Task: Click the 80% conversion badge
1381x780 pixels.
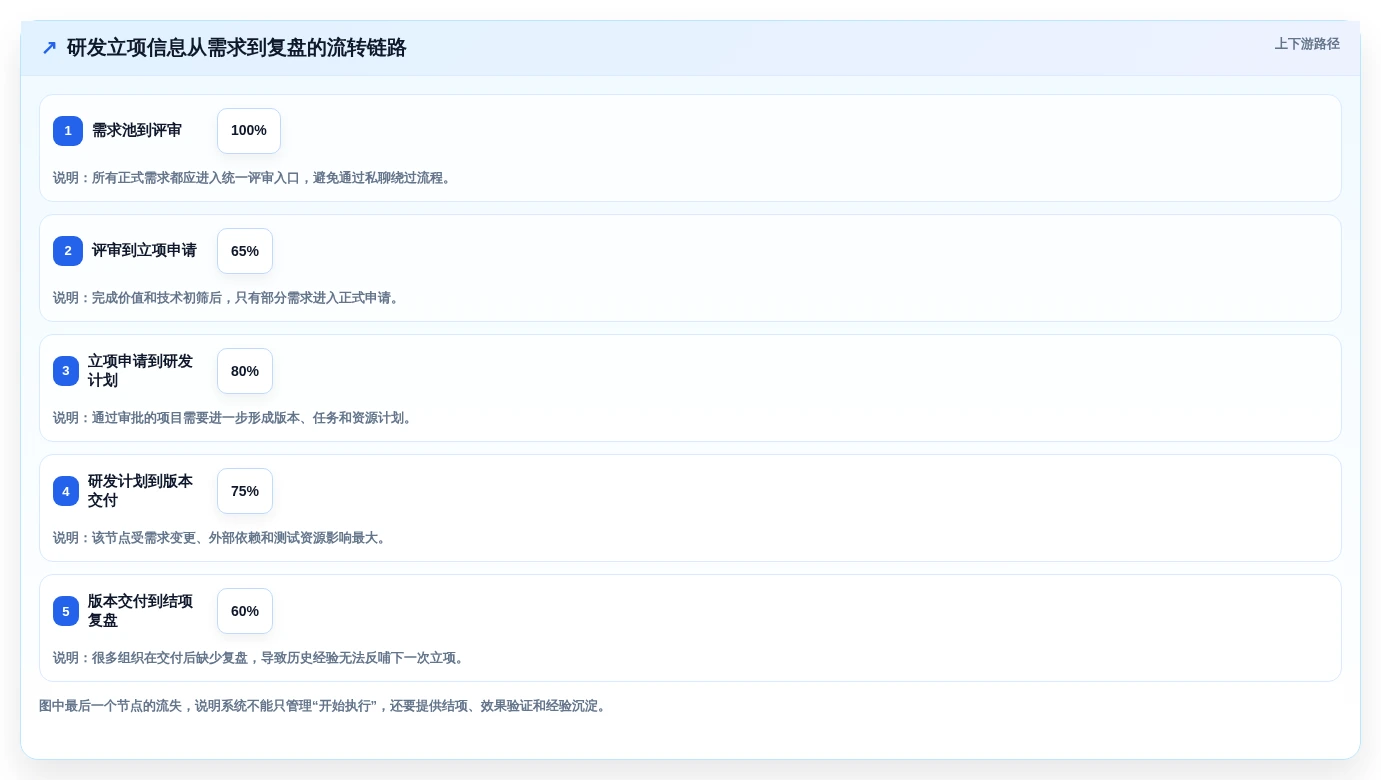Action: click(x=245, y=371)
